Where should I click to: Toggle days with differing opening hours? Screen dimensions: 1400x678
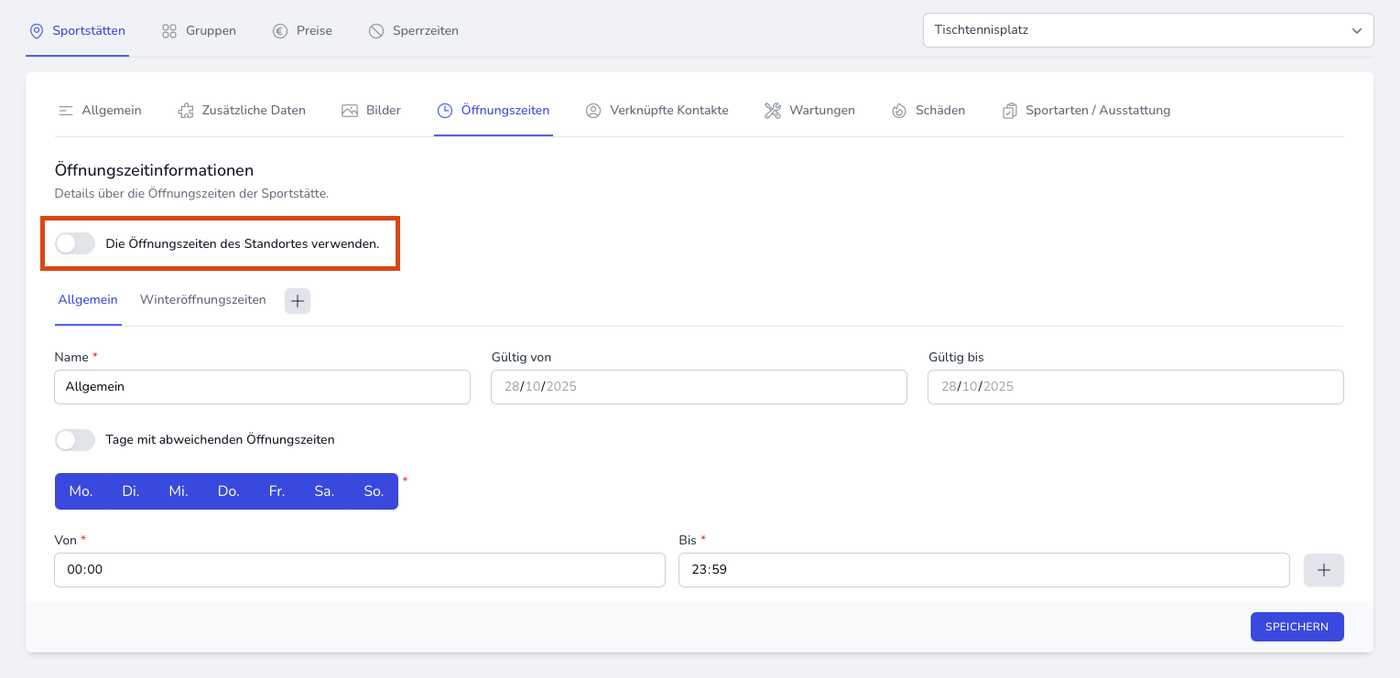(75, 439)
